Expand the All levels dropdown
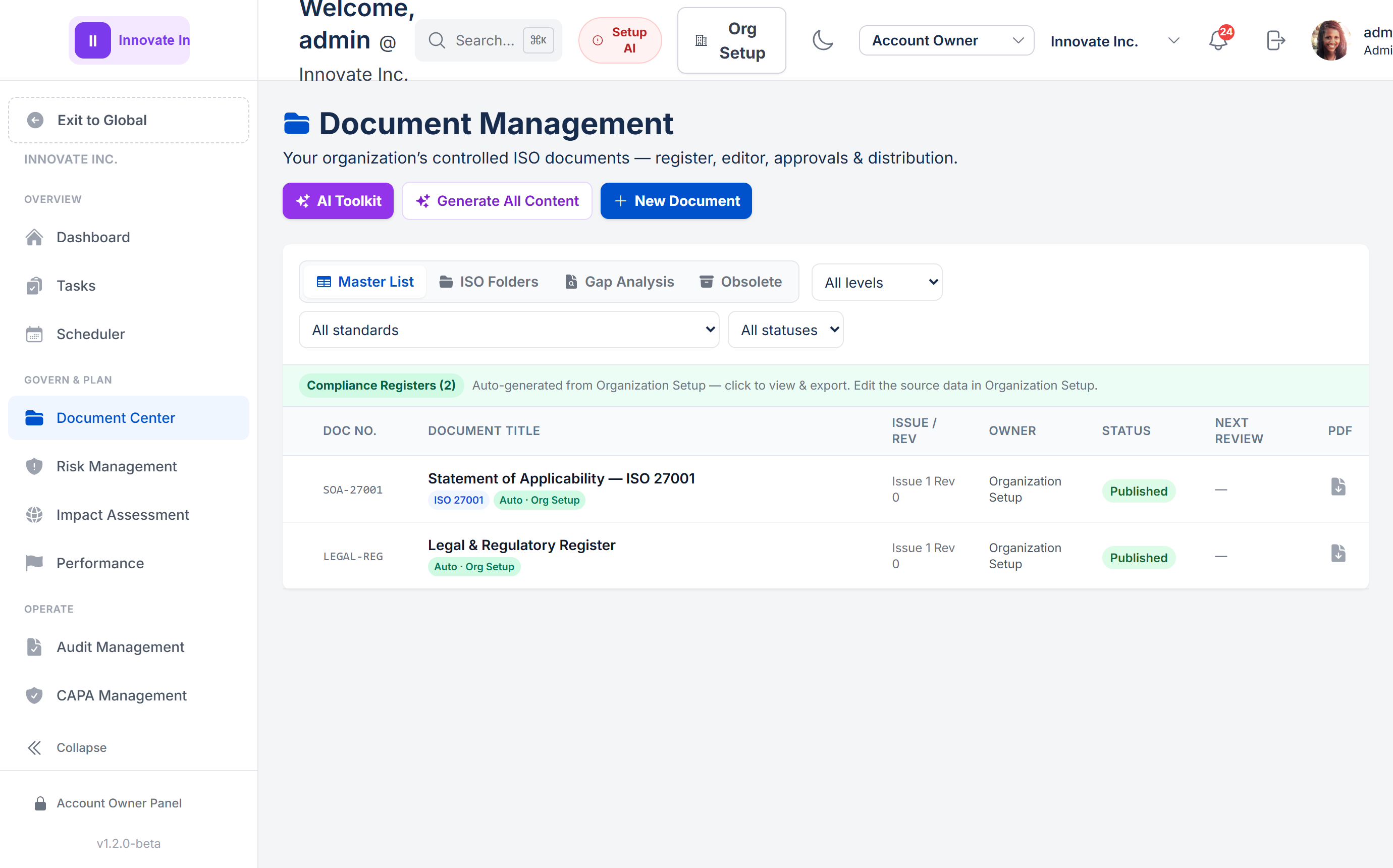Screen dimensions: 1393x868 [877, 282]
